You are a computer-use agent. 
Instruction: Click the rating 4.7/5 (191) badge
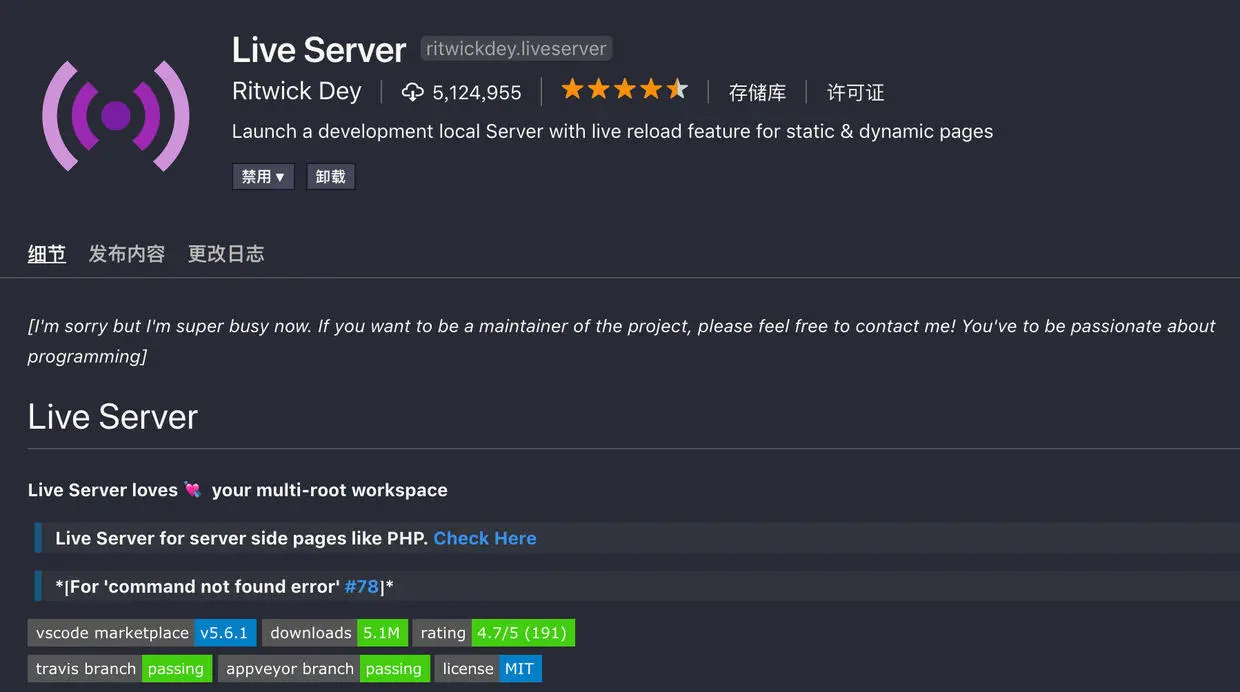tap(494, 633)
